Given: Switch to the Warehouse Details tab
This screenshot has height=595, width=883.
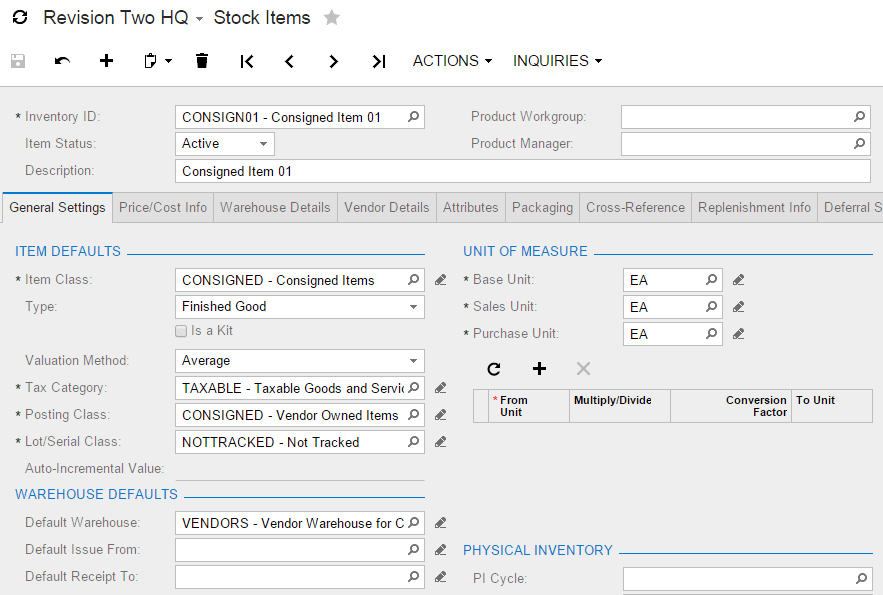Looking at the screenshot, I should 275,208.
